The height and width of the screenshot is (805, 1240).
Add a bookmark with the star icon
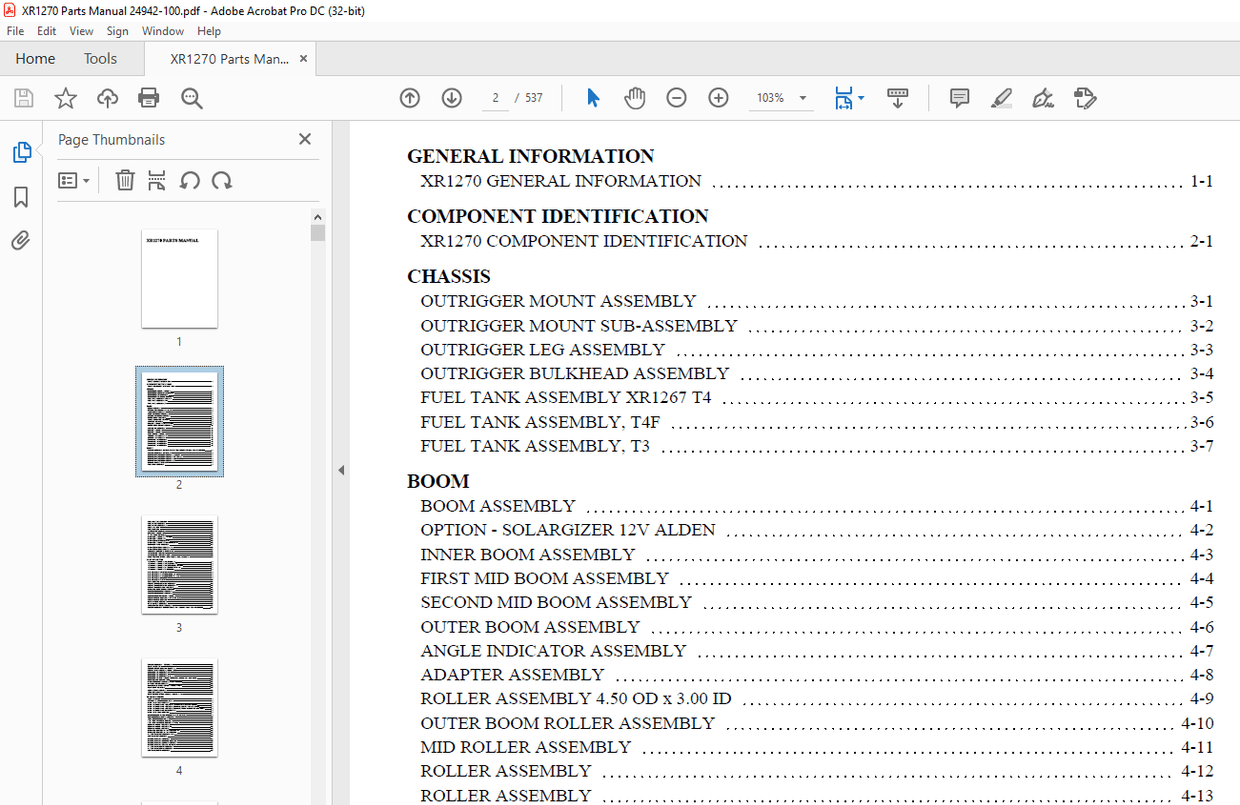pyautogui.click(x=66, y=98)
